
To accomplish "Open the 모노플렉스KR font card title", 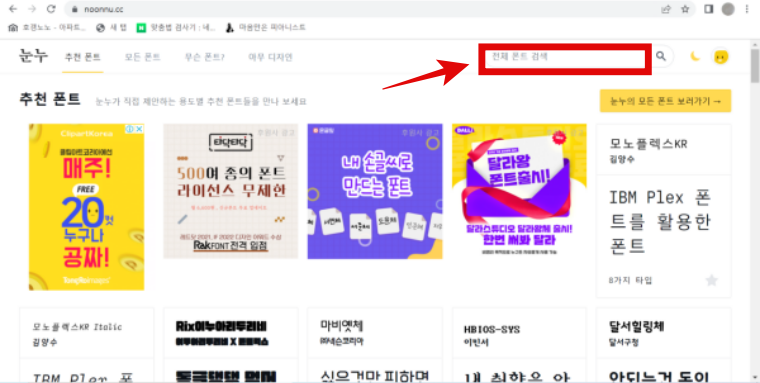I will click(x=648, y=144).
